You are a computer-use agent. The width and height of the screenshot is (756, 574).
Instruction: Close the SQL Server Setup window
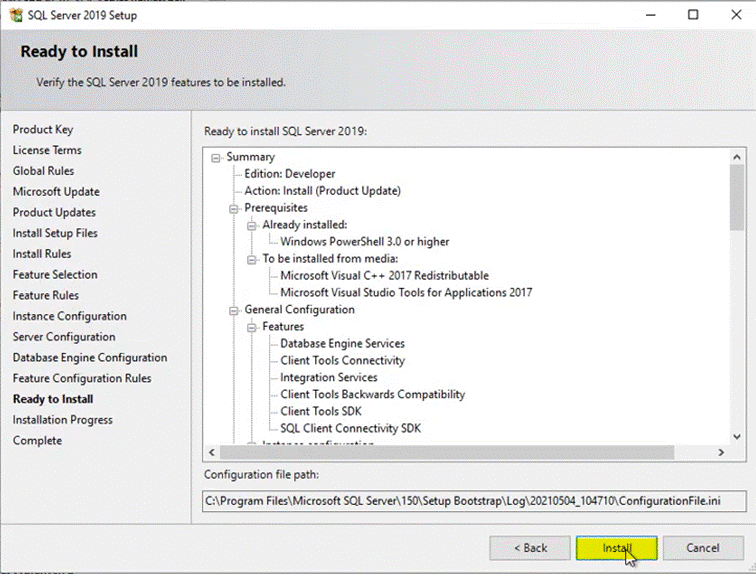[736, 15]
